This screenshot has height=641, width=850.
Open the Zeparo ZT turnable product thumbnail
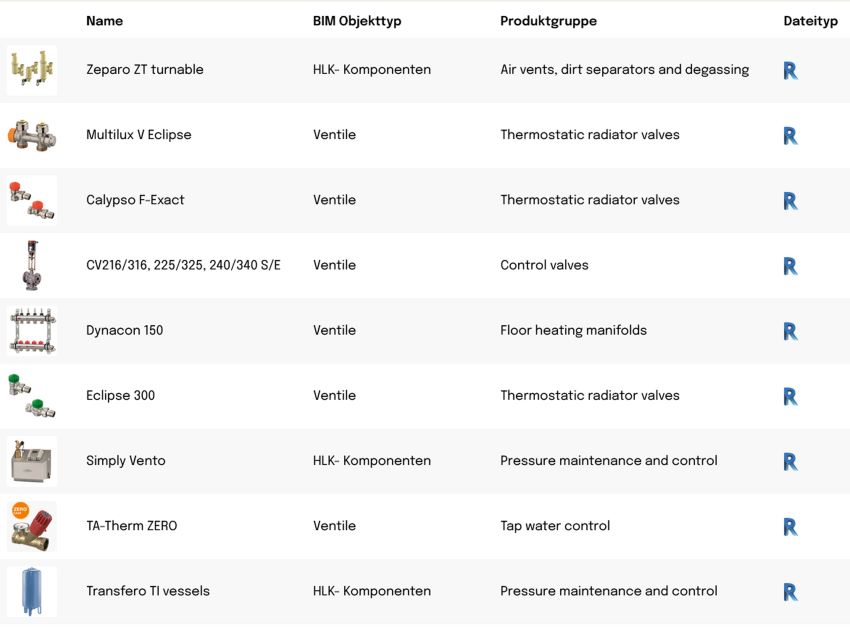(x=32, y=70)
